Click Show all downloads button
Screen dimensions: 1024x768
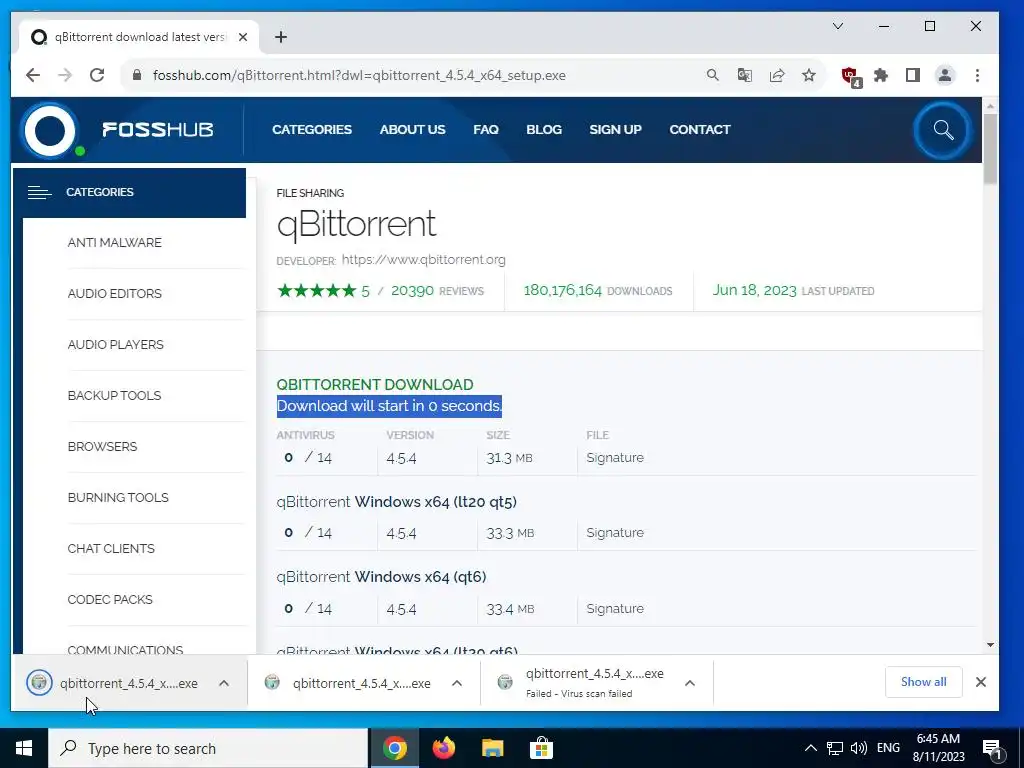coord(923,682)
